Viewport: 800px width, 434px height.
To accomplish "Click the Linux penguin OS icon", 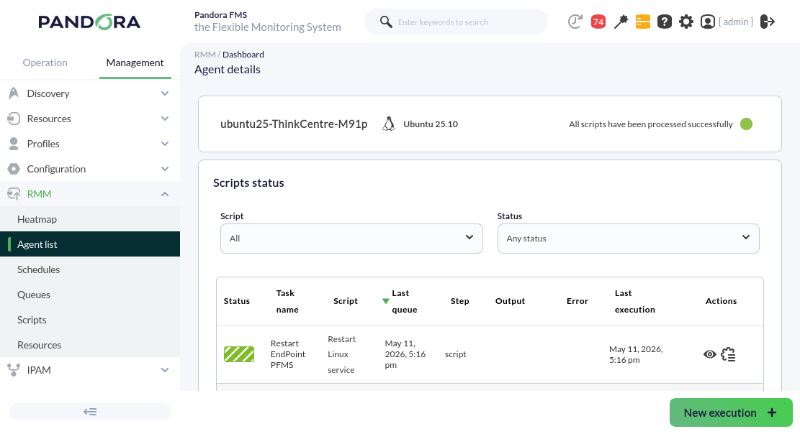I will [389, 124].
